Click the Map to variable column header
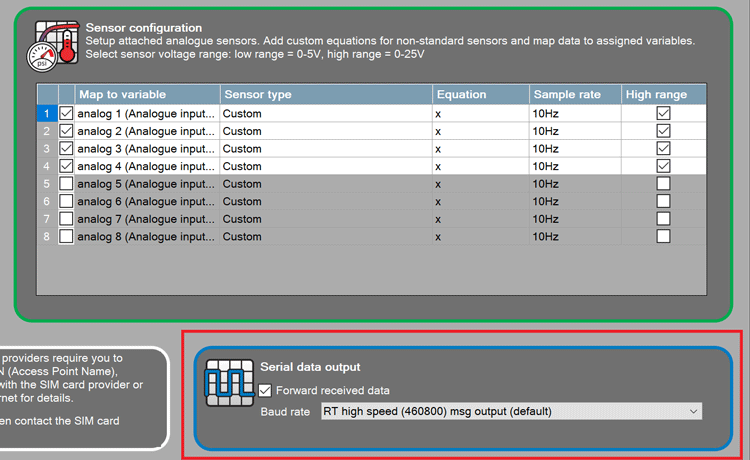 146,95
